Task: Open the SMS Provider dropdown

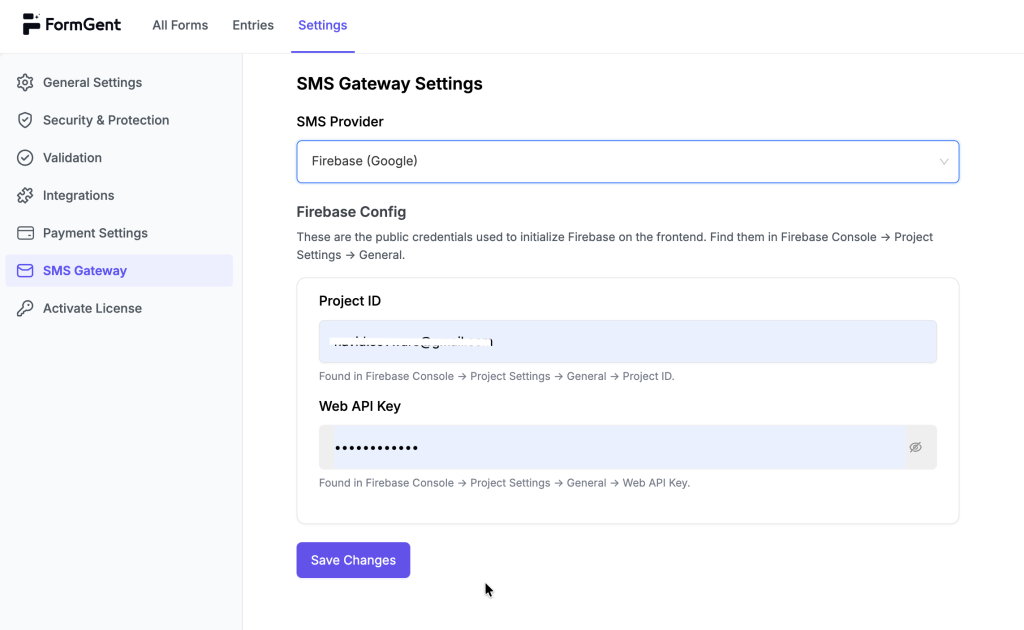Action: pos(628,161)
